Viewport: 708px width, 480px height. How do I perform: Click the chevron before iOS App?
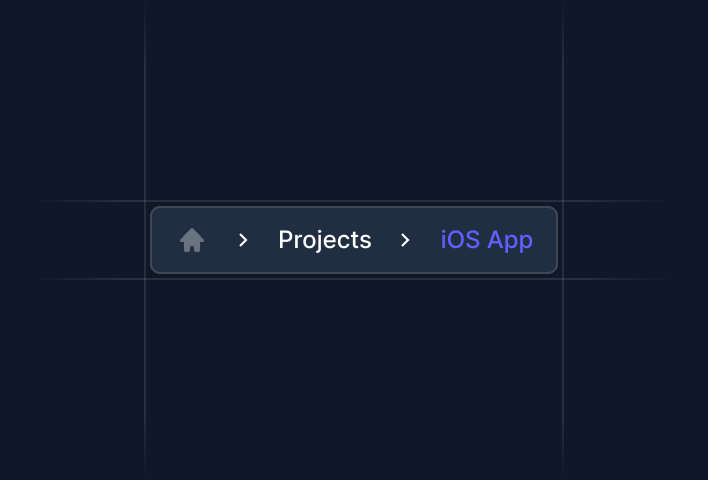click(405, 240)
